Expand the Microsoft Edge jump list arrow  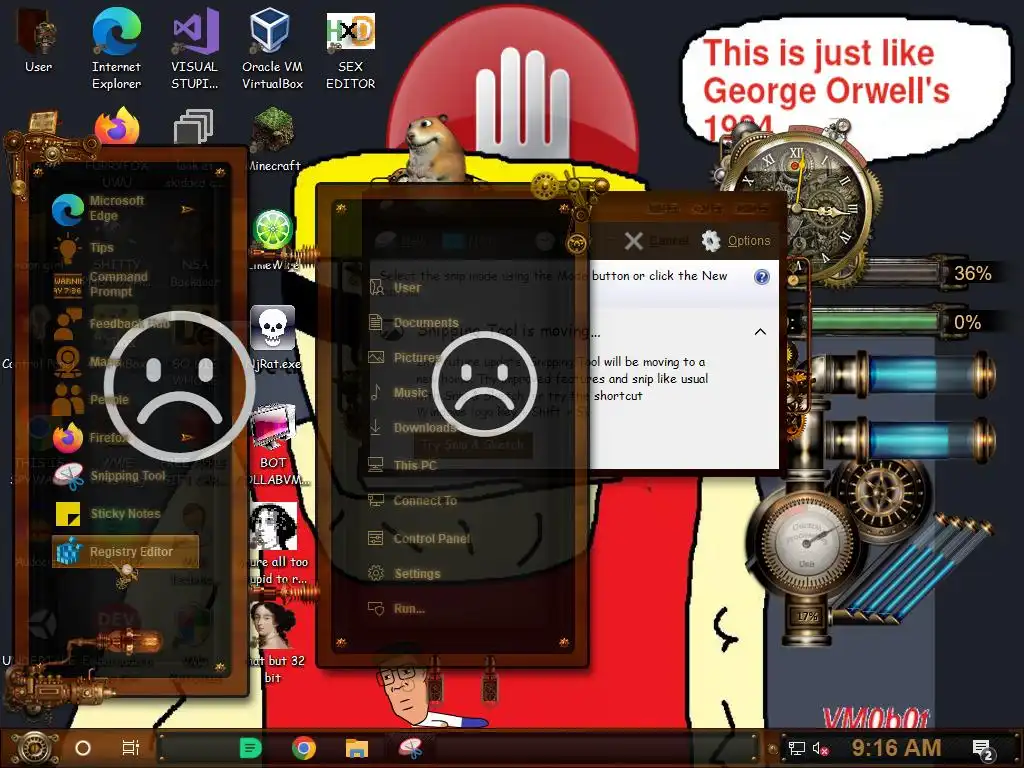click(187, 209)
